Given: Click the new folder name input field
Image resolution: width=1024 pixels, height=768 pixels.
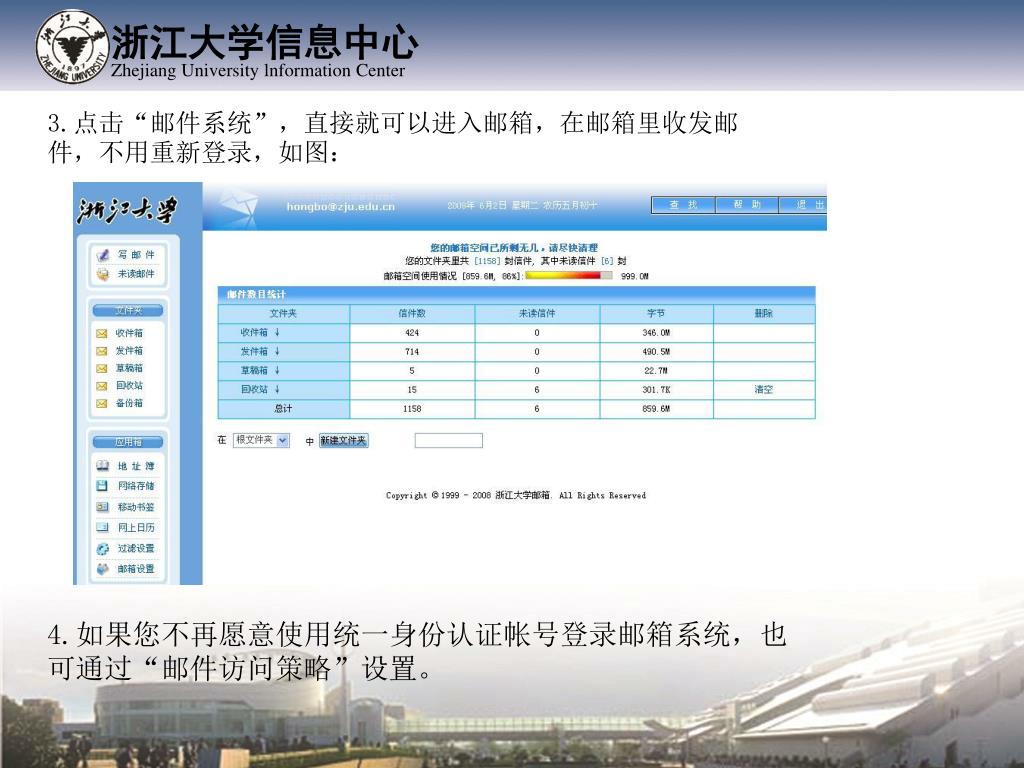Looking at the screenshot, I should point(449,441).
